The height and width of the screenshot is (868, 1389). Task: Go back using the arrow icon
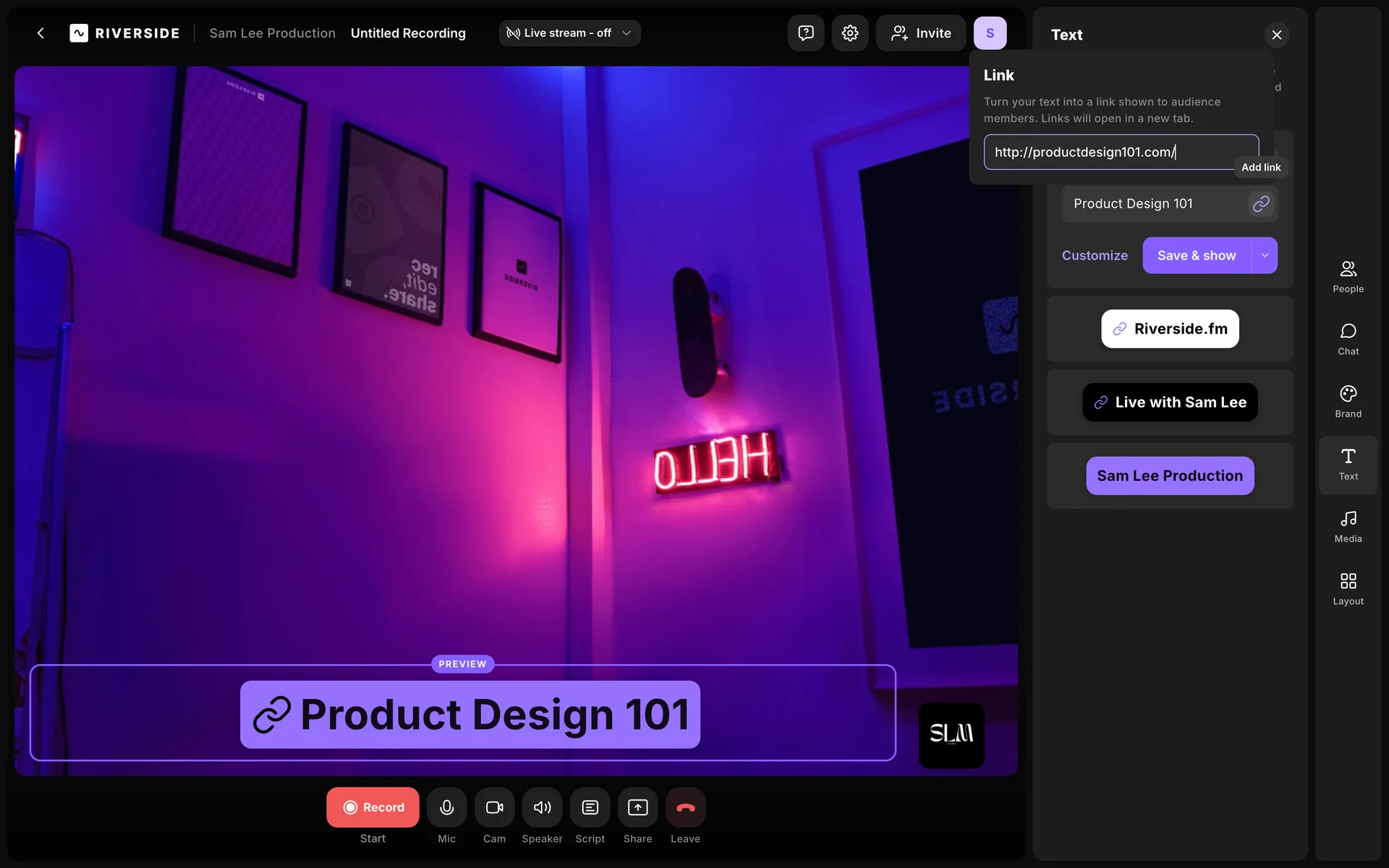pos(41,33)
